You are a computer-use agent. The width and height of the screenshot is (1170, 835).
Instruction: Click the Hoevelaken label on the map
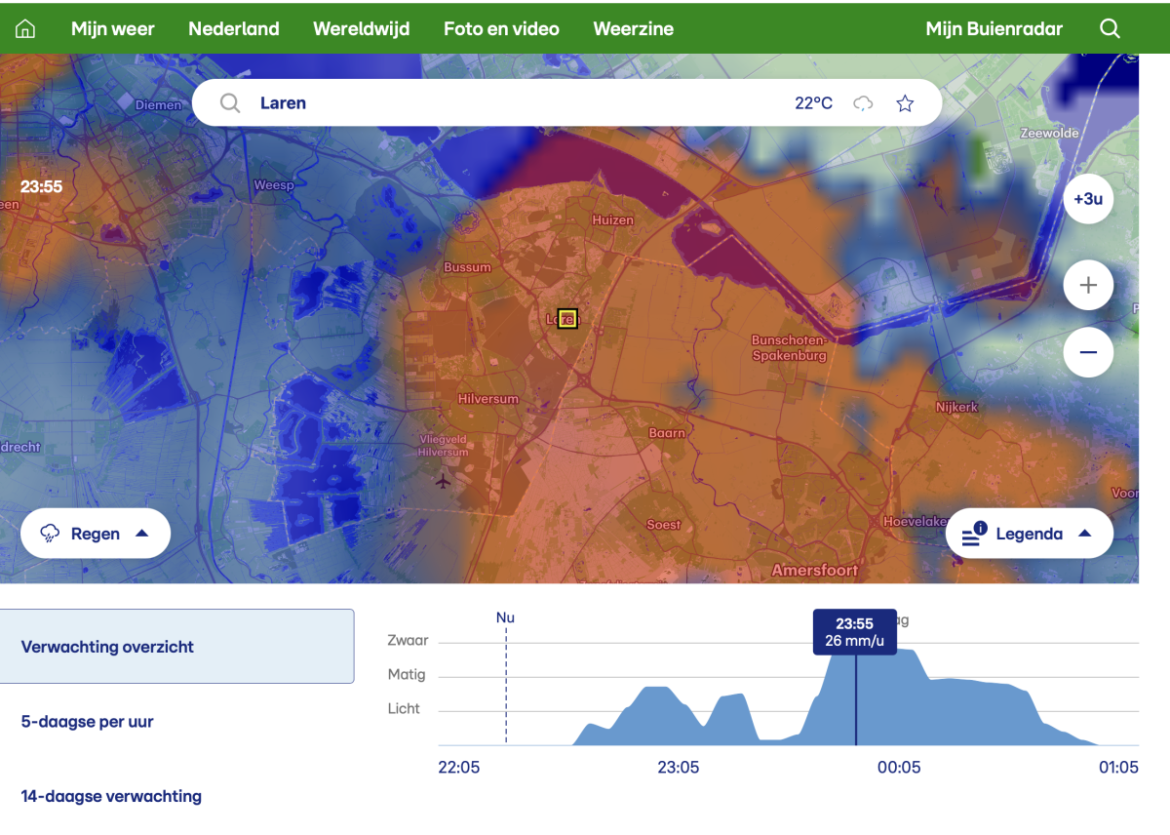[915, 522]
